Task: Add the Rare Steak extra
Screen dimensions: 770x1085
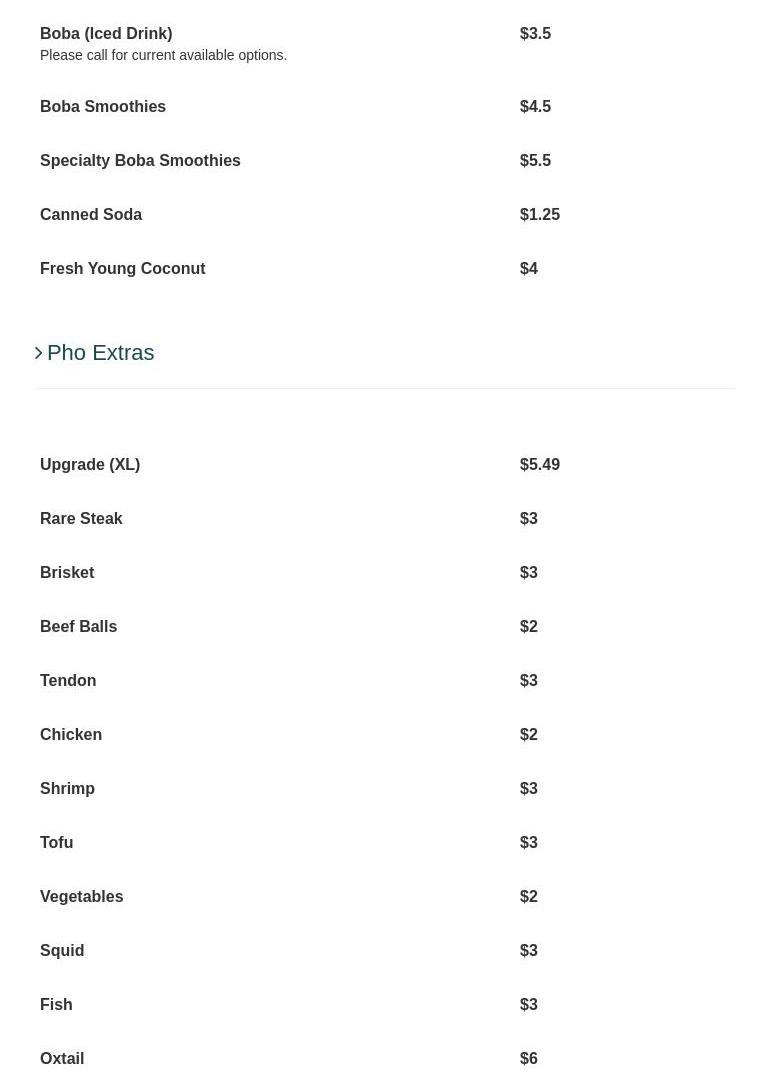Action: pos(81,519)
